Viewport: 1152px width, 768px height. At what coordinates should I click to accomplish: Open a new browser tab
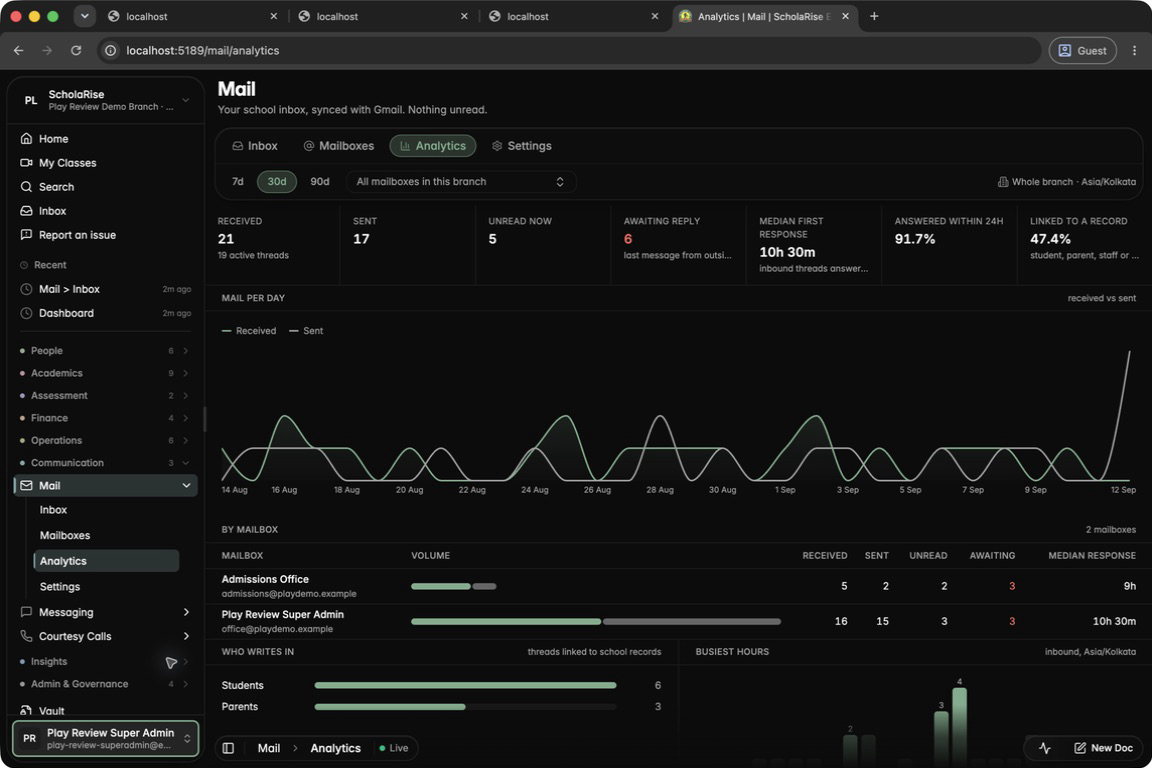coord(874,16)
